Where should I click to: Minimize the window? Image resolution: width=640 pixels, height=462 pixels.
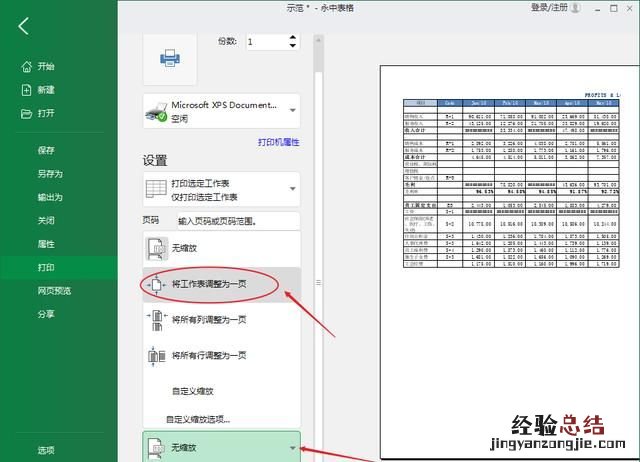pyautogui.click(x=598, y=9)
